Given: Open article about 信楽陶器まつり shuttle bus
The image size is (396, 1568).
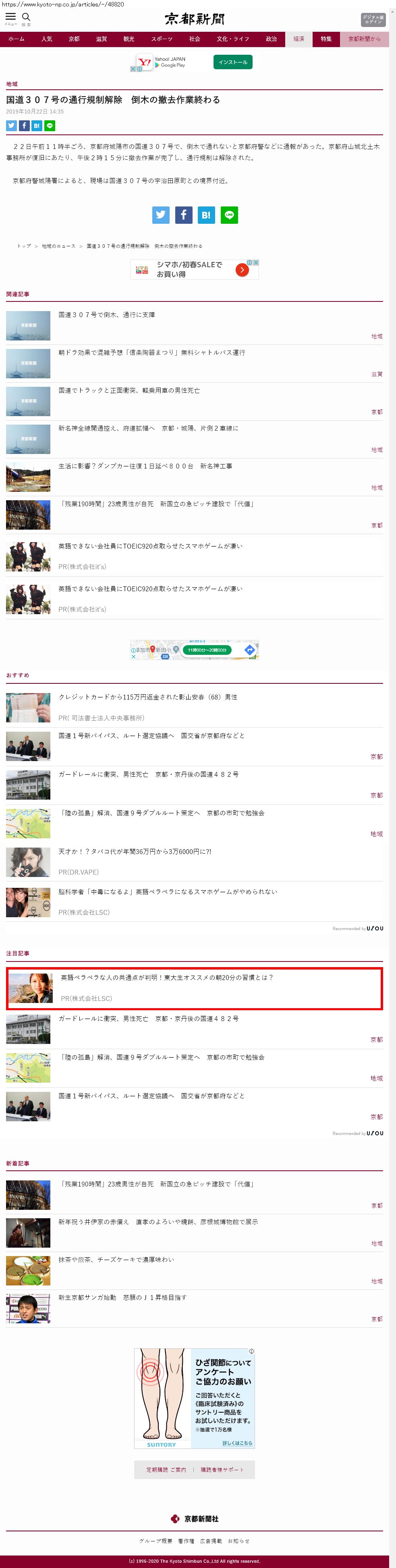Looking at the screenshot, I should (152, 353).
